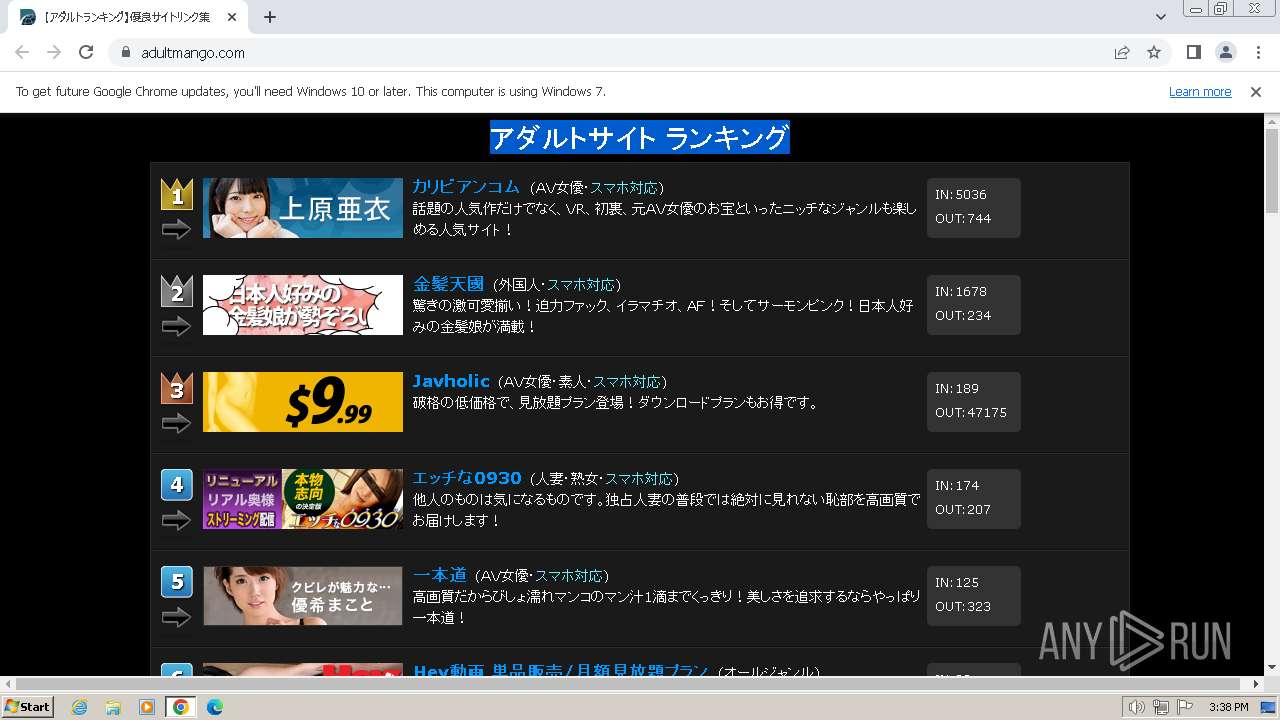Viewport: 1280px width, 720px height.
Task: Expand the tab search chevron
Action: click(1160, 17)
